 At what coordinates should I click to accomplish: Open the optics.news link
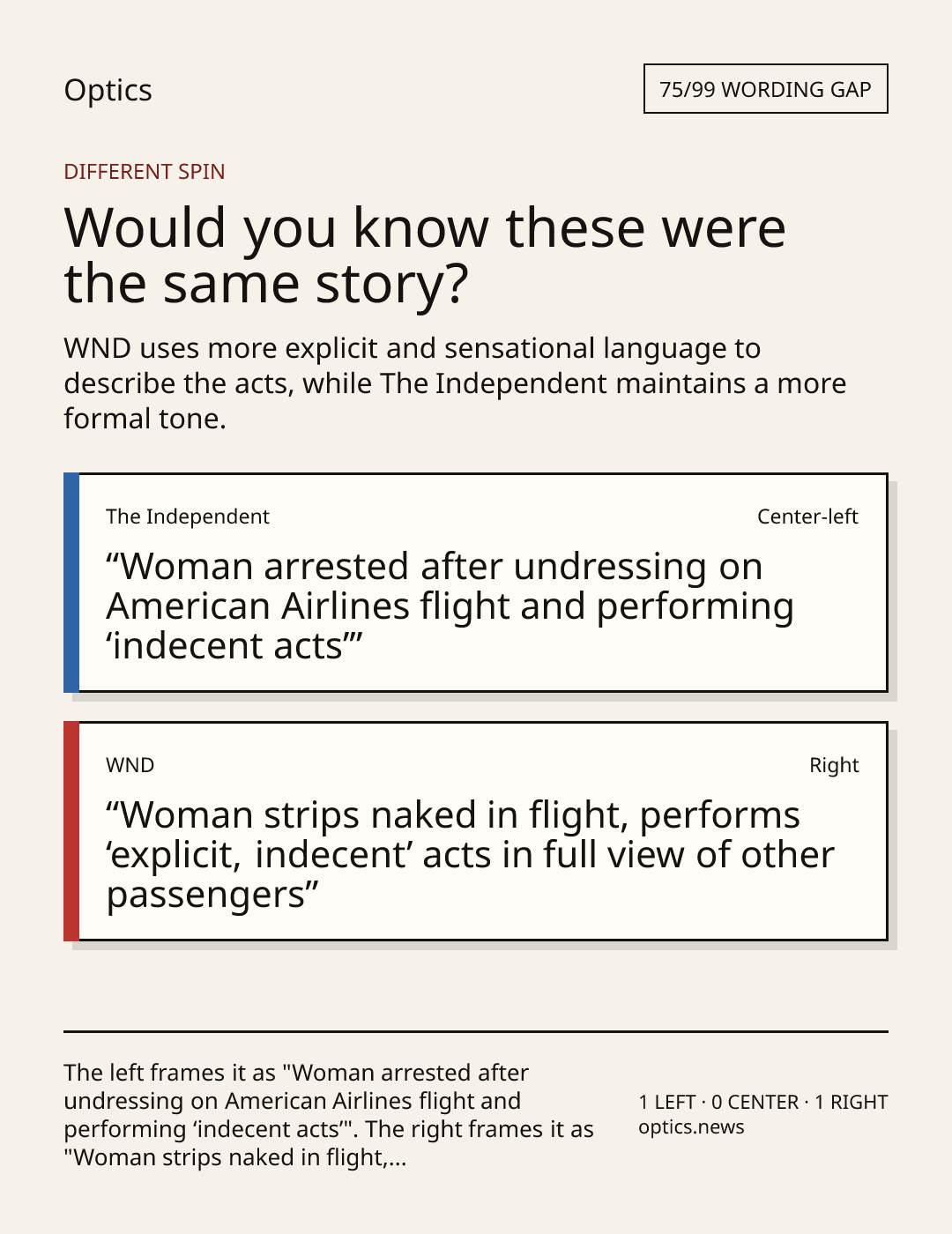coord(691,1127)
